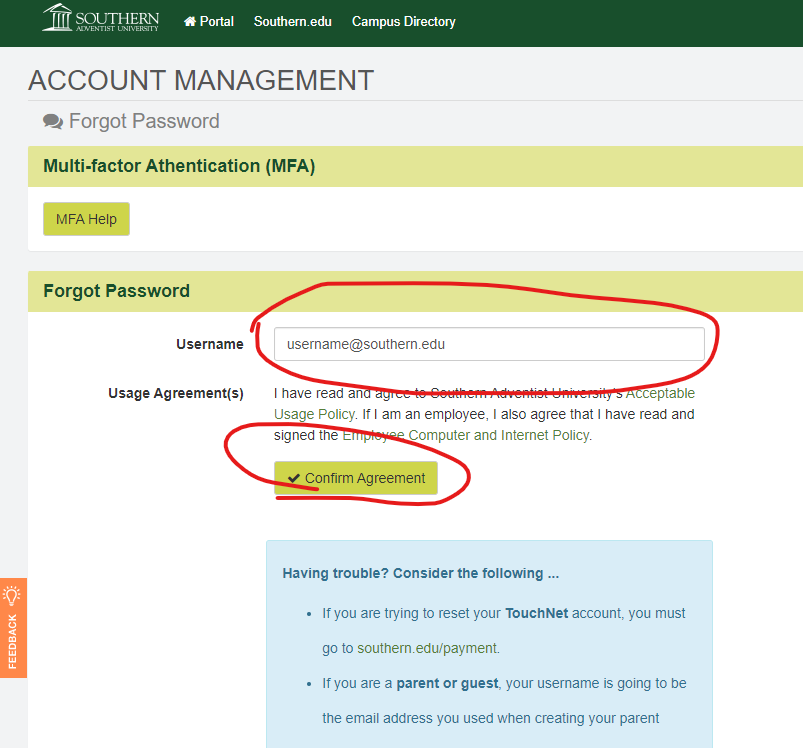The height and width of the screenshot is (748, 803).
Task: Open Southern.edu from the top navigation
Action: [x=292, y=21]
